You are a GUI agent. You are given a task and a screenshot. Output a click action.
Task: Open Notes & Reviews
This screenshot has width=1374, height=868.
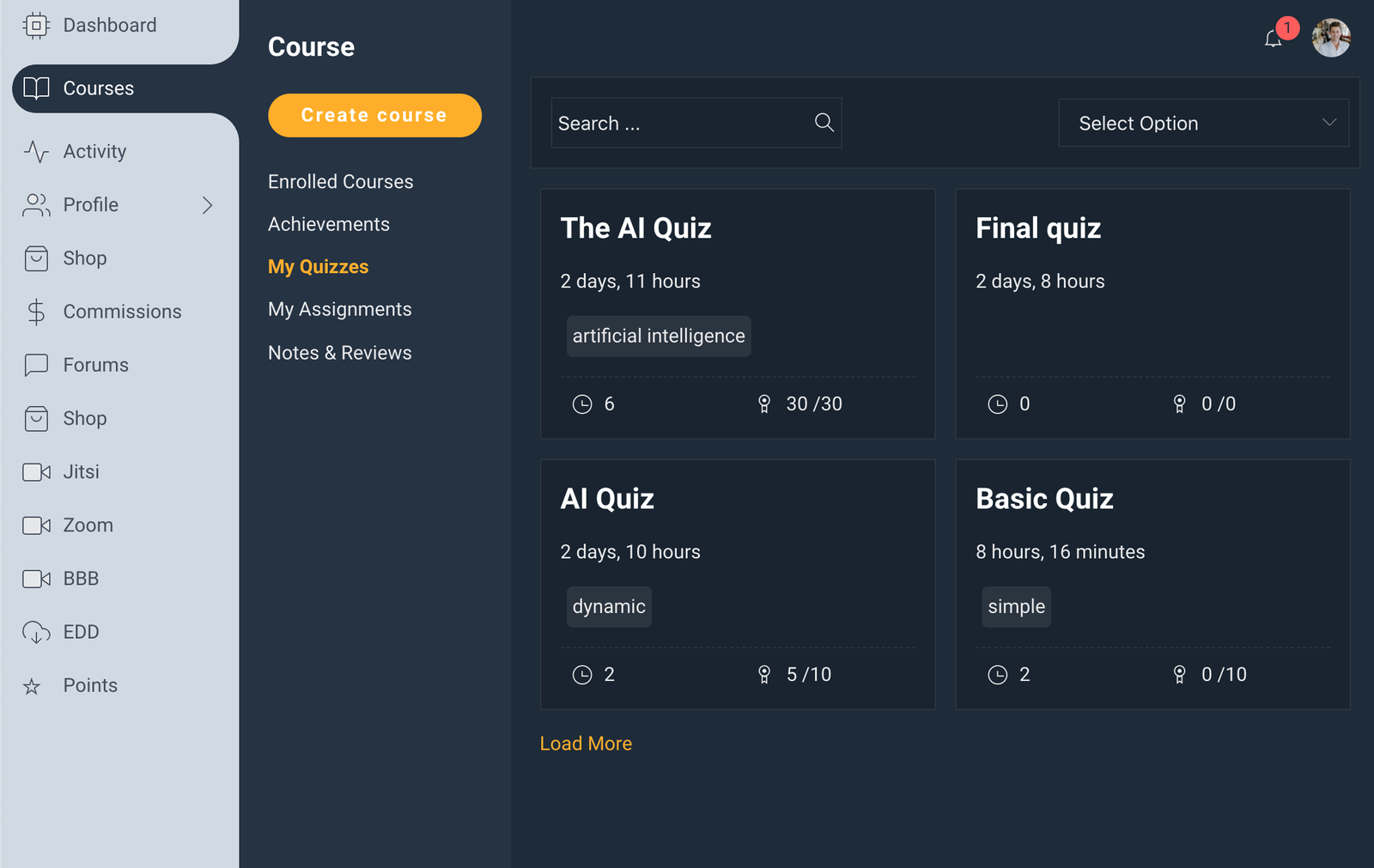339,353
